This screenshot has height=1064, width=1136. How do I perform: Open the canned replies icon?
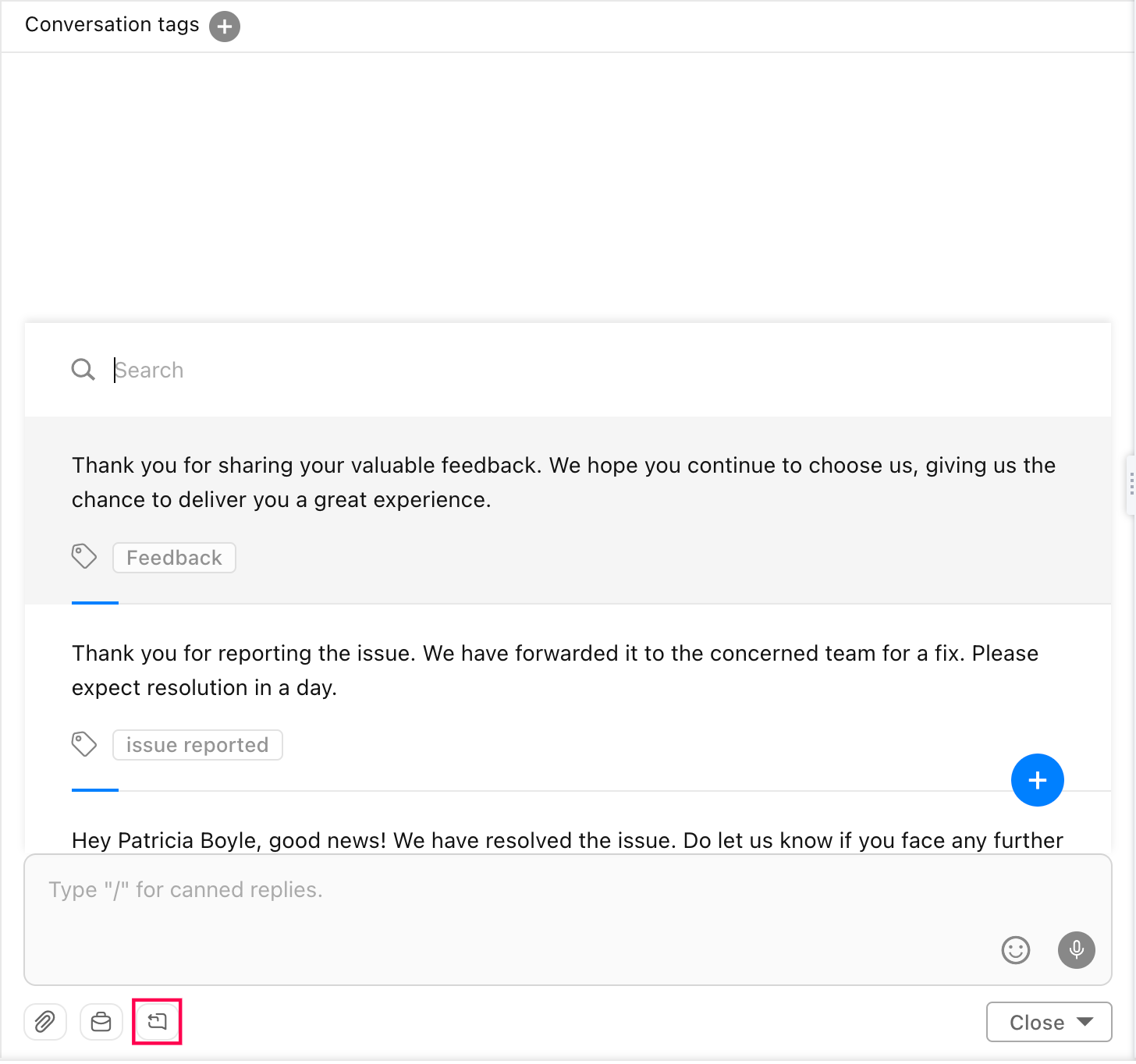(x=157, y=1021)
